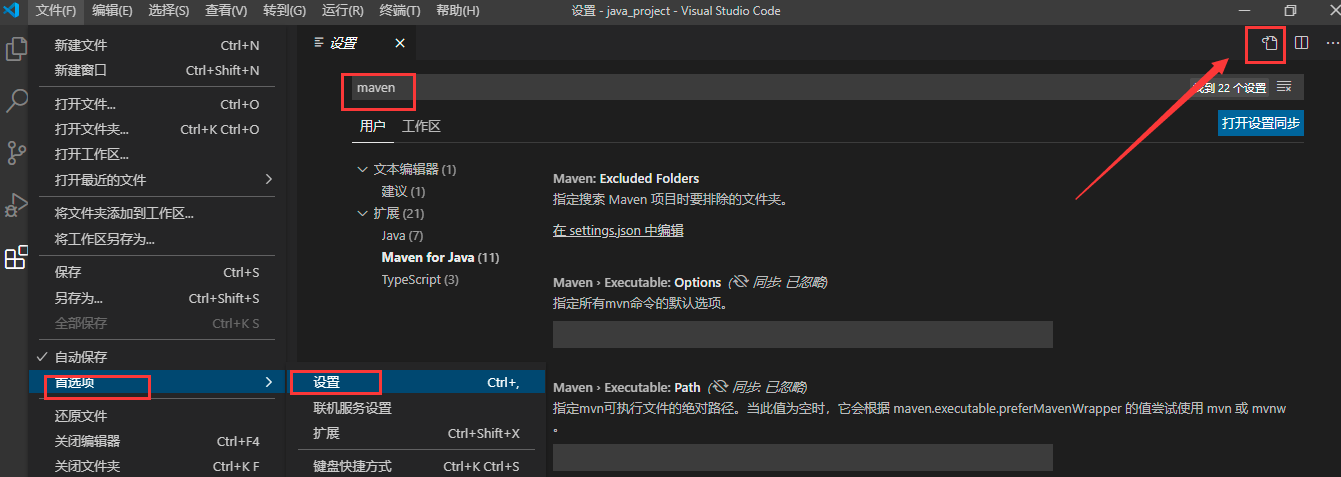Open the 编辑(E) menu
This screenshot has height=477, width=1341.
(x=112, y=11)
